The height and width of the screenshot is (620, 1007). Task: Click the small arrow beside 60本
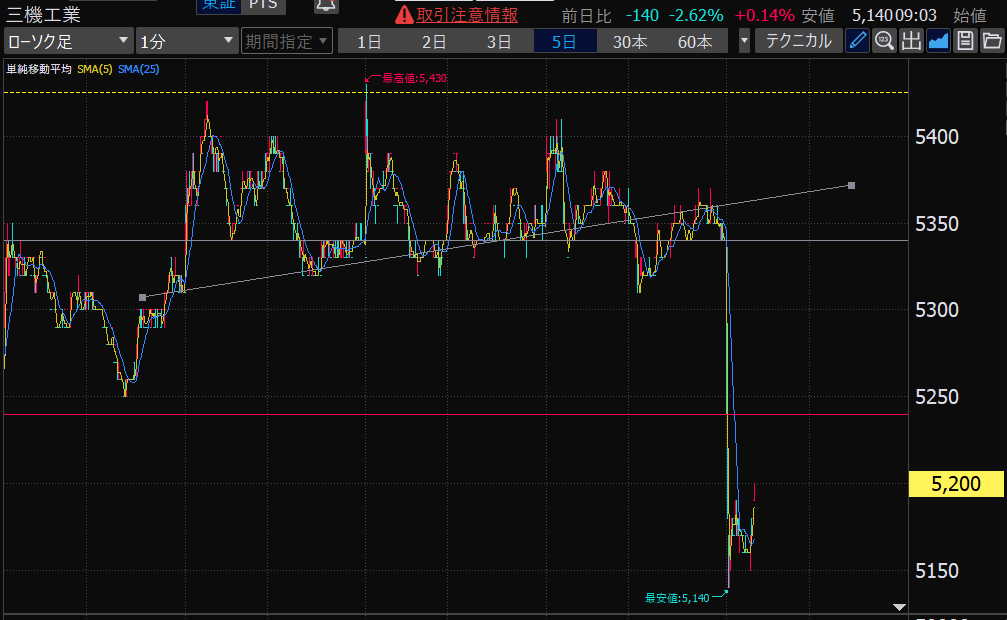point(744,41)
